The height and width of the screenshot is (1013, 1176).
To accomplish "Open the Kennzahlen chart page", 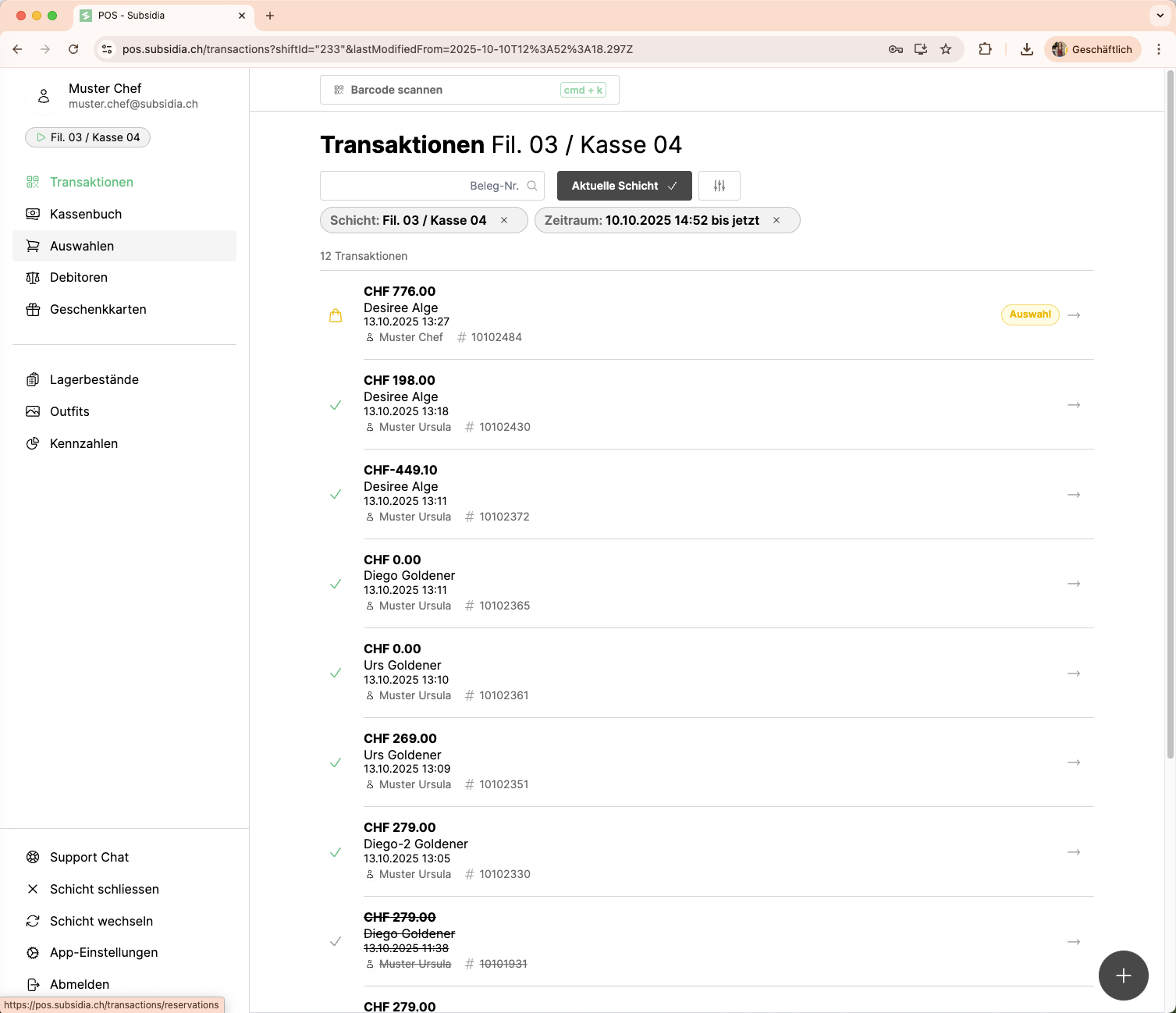I will [83, 443].
